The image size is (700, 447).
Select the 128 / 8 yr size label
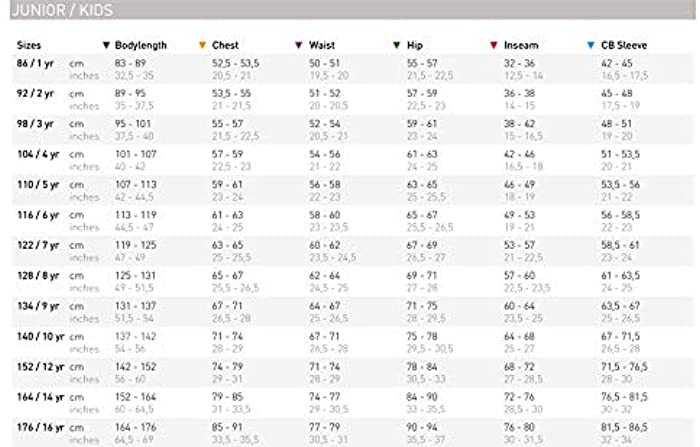(38, 276)
